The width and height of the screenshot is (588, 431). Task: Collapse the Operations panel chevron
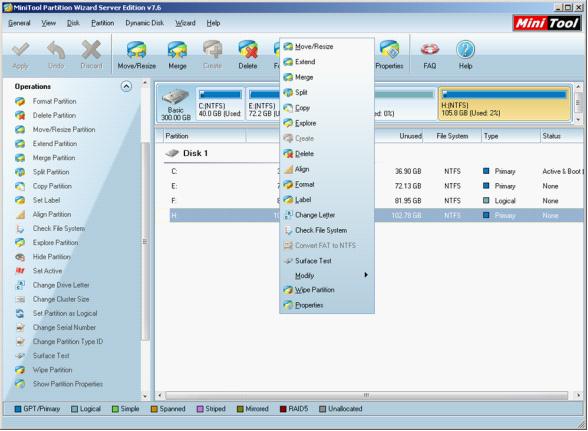[126, 87]
